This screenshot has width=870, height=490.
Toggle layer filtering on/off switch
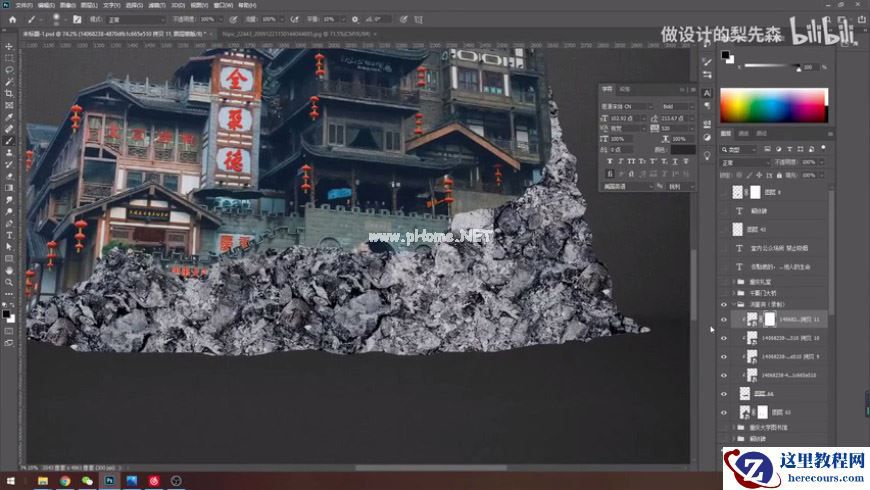click(823, 149)
